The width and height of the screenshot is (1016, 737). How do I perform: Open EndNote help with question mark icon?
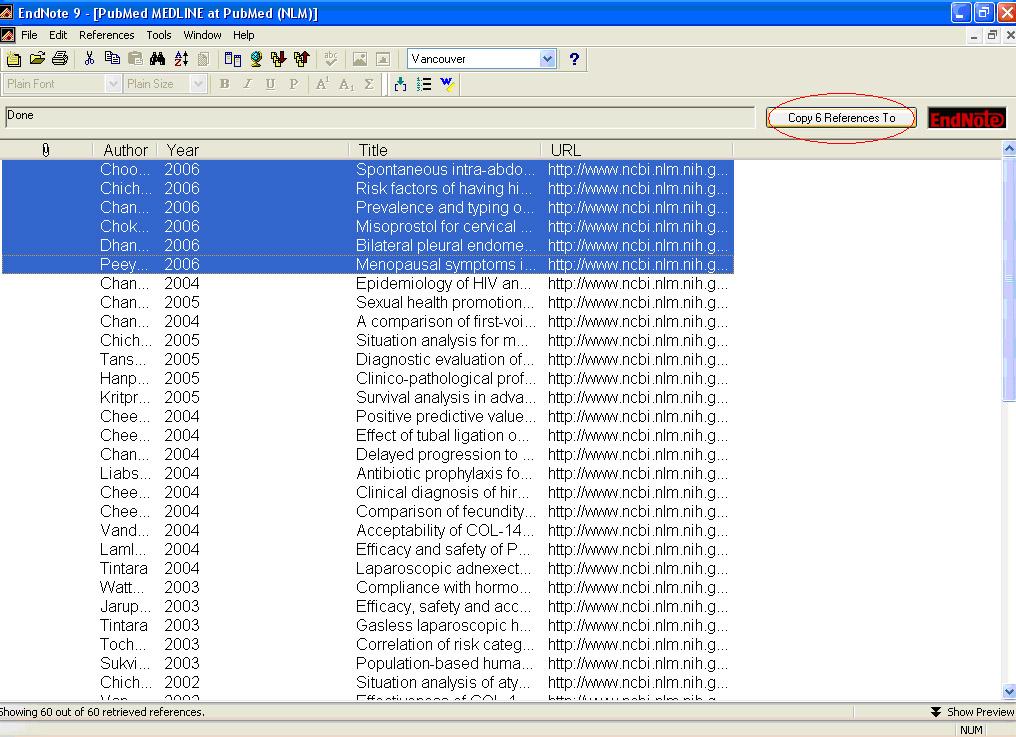[574, 59]
